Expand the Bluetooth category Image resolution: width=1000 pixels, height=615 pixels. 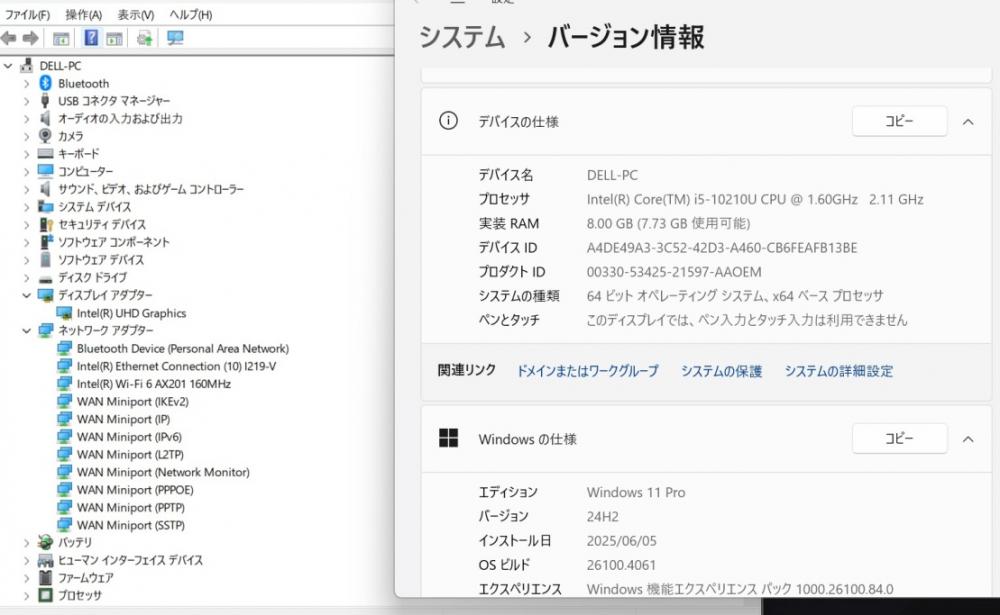(26, 84)
